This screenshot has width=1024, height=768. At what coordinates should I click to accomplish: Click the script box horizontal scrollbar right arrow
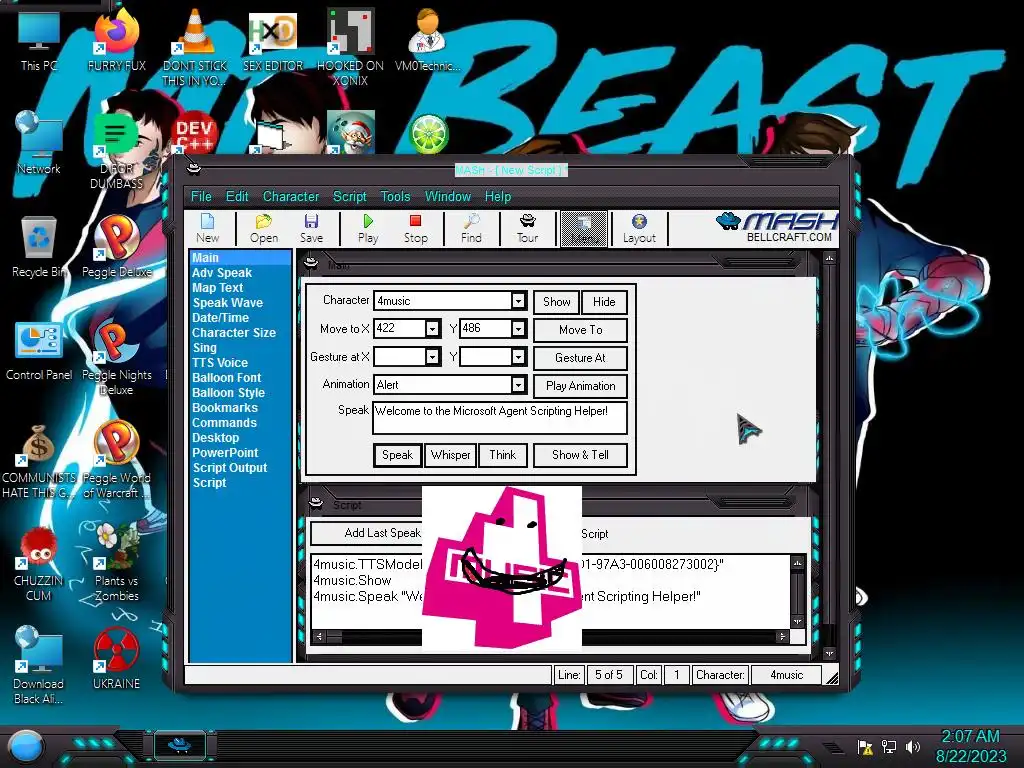tap(782, 636)
